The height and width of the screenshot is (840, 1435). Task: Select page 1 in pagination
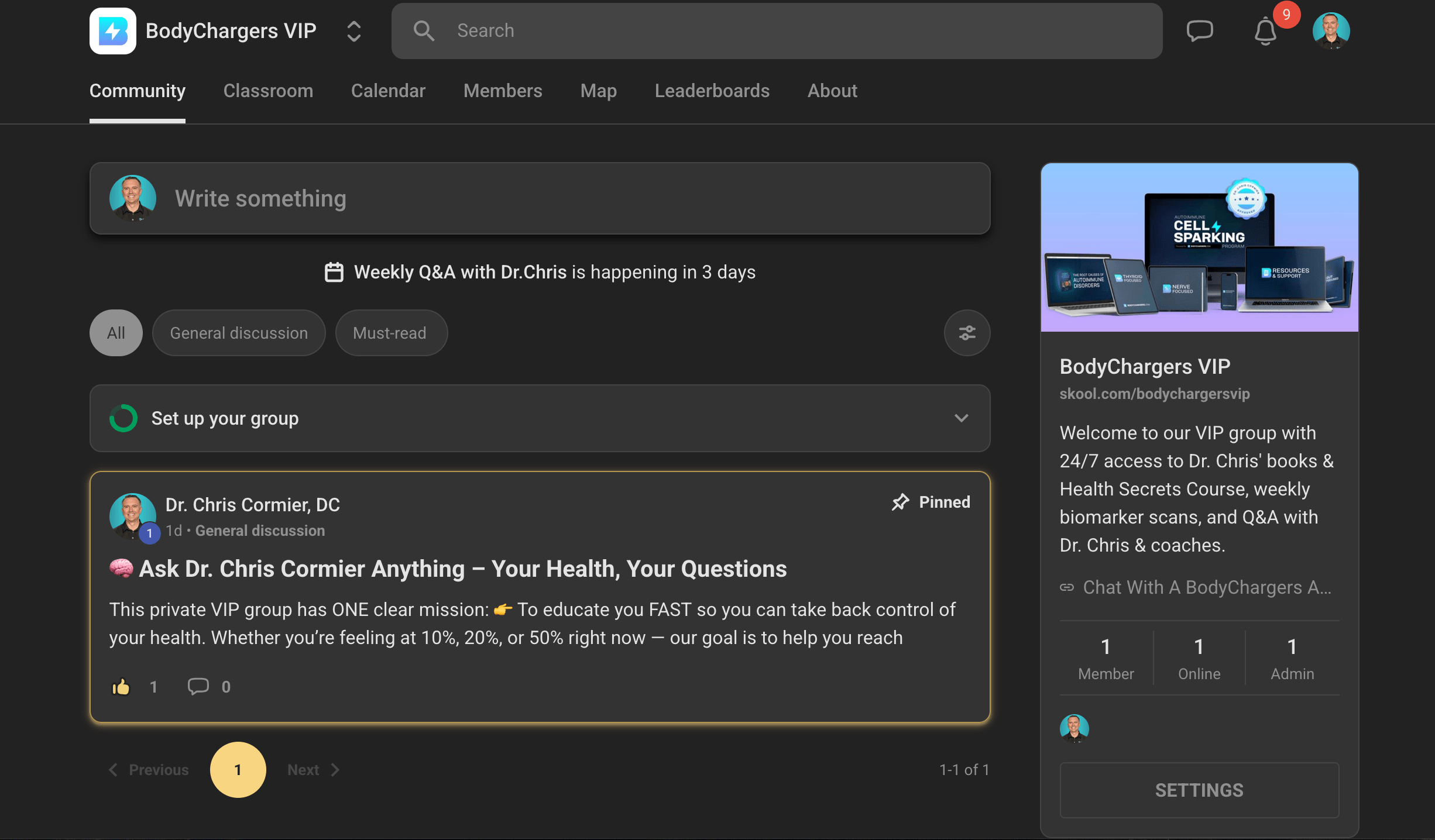point(238,770)
